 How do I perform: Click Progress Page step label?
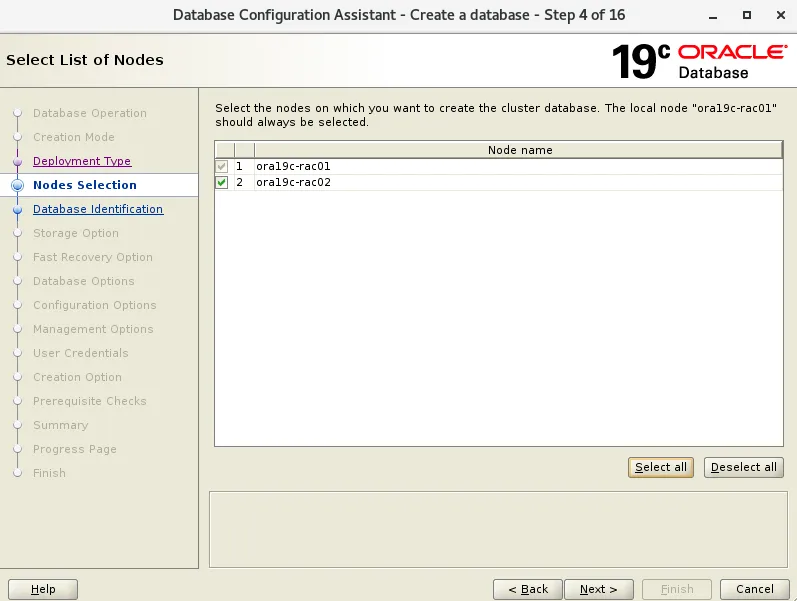75,449
